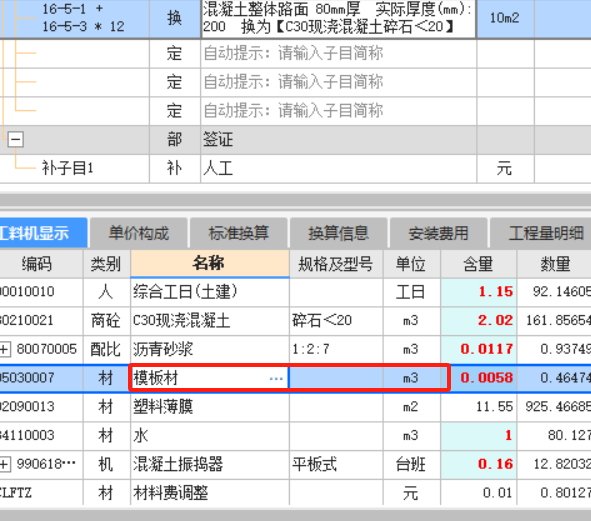Viewport: 591px width, 521px height.
Task: Click the 0.16 含量 value
Action: click(478, 464)
